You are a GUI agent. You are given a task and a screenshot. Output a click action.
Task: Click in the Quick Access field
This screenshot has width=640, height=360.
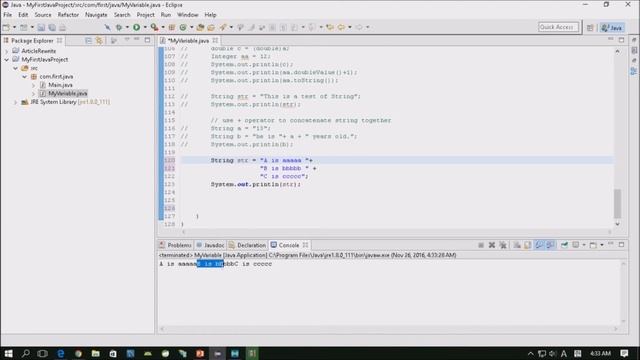[x=558, y=27]
